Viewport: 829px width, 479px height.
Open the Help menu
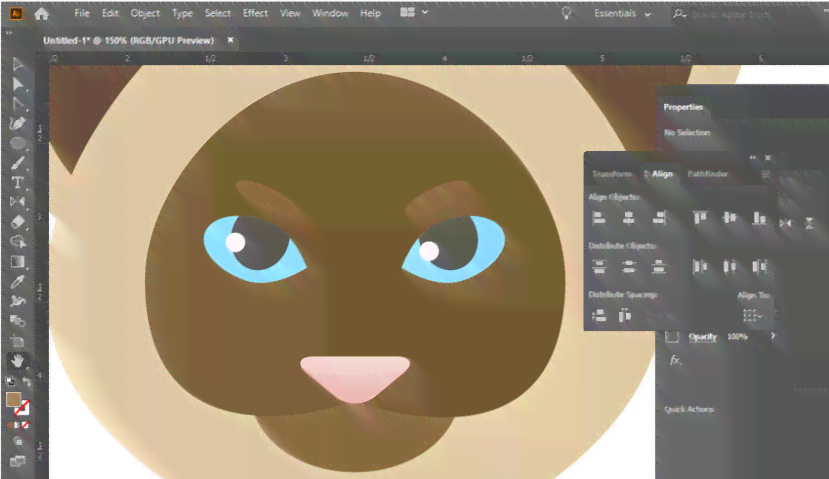pyautogui.click(x=370, y=13)
